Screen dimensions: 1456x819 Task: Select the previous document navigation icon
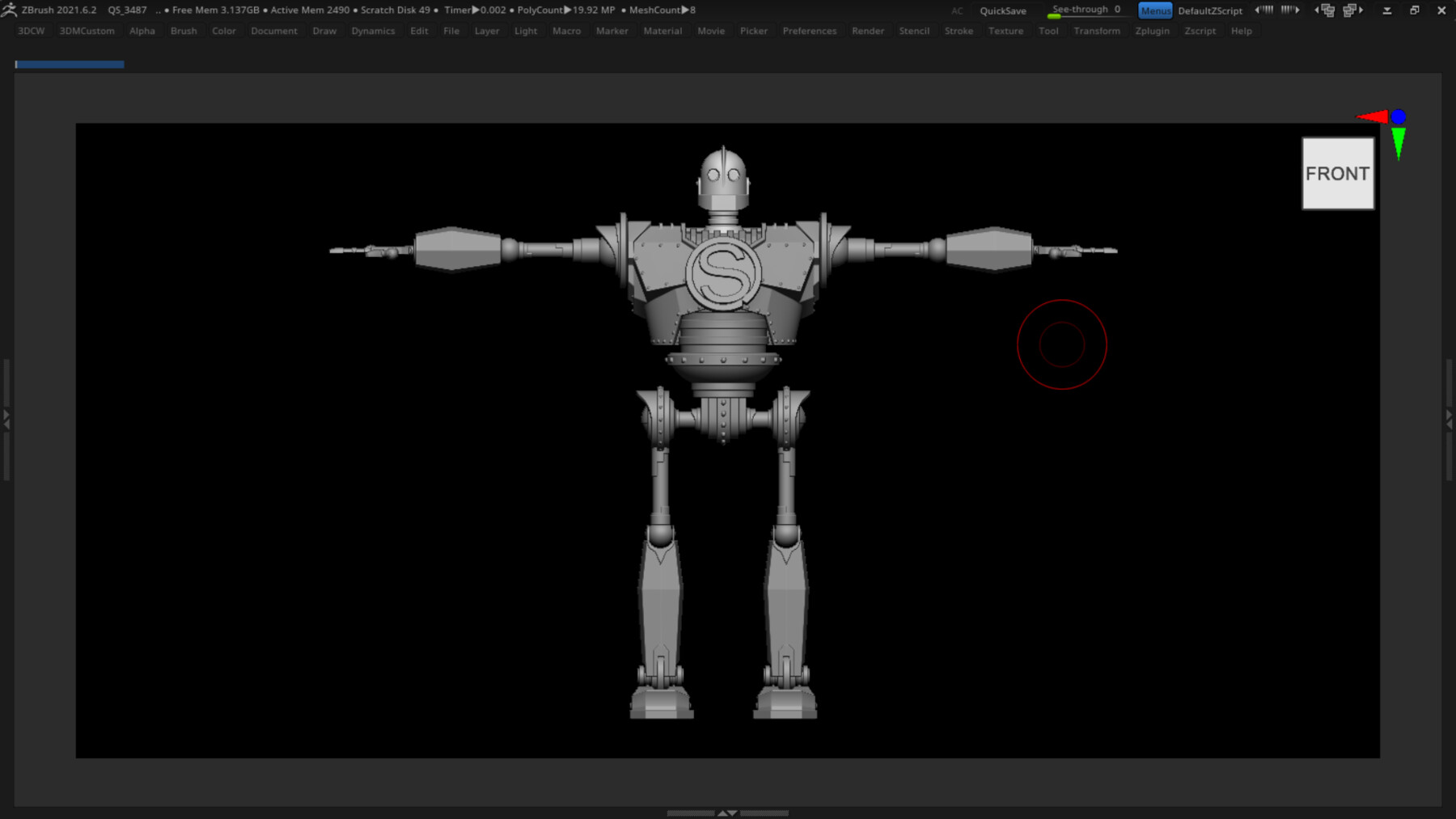(x=1325, y=11)
